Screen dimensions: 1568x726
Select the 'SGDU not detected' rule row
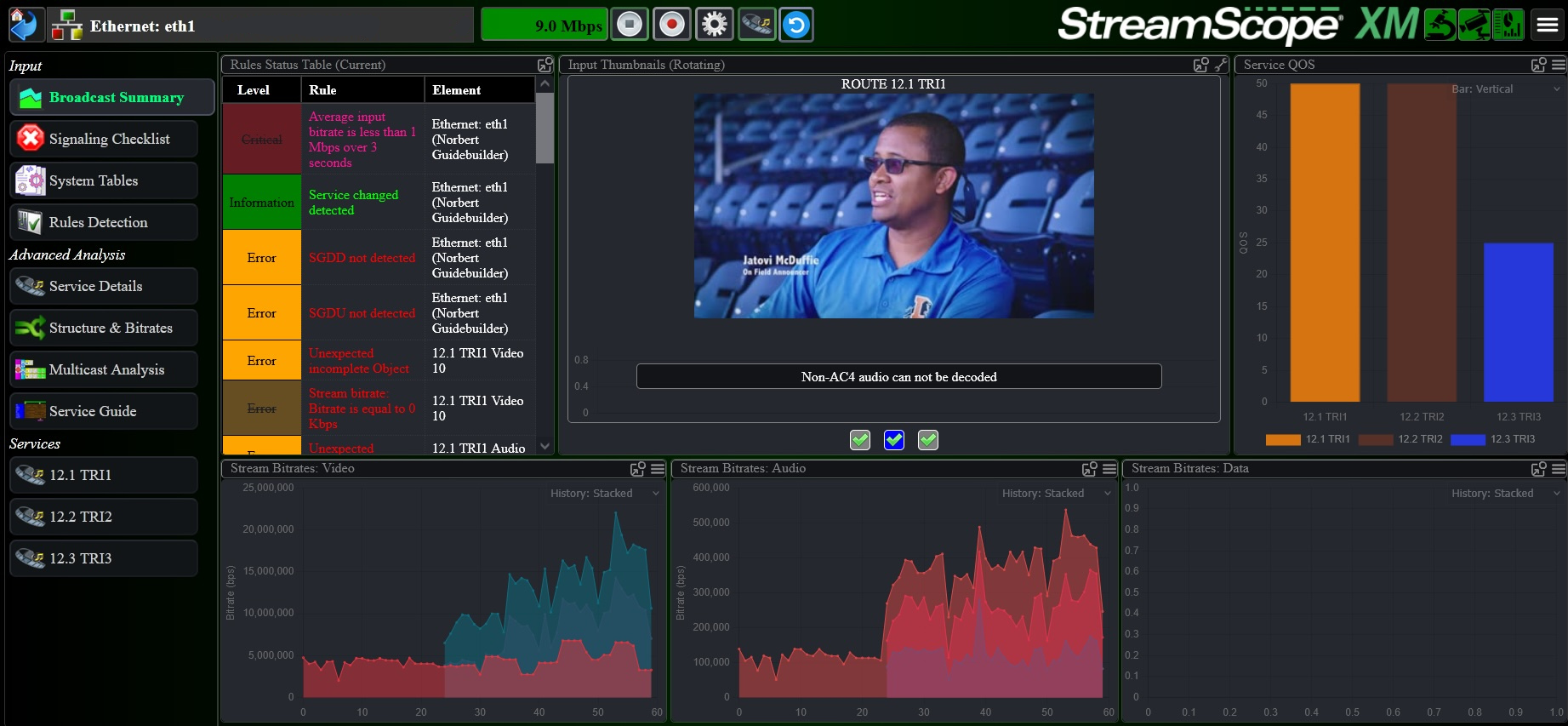click(x=379, y=313)
